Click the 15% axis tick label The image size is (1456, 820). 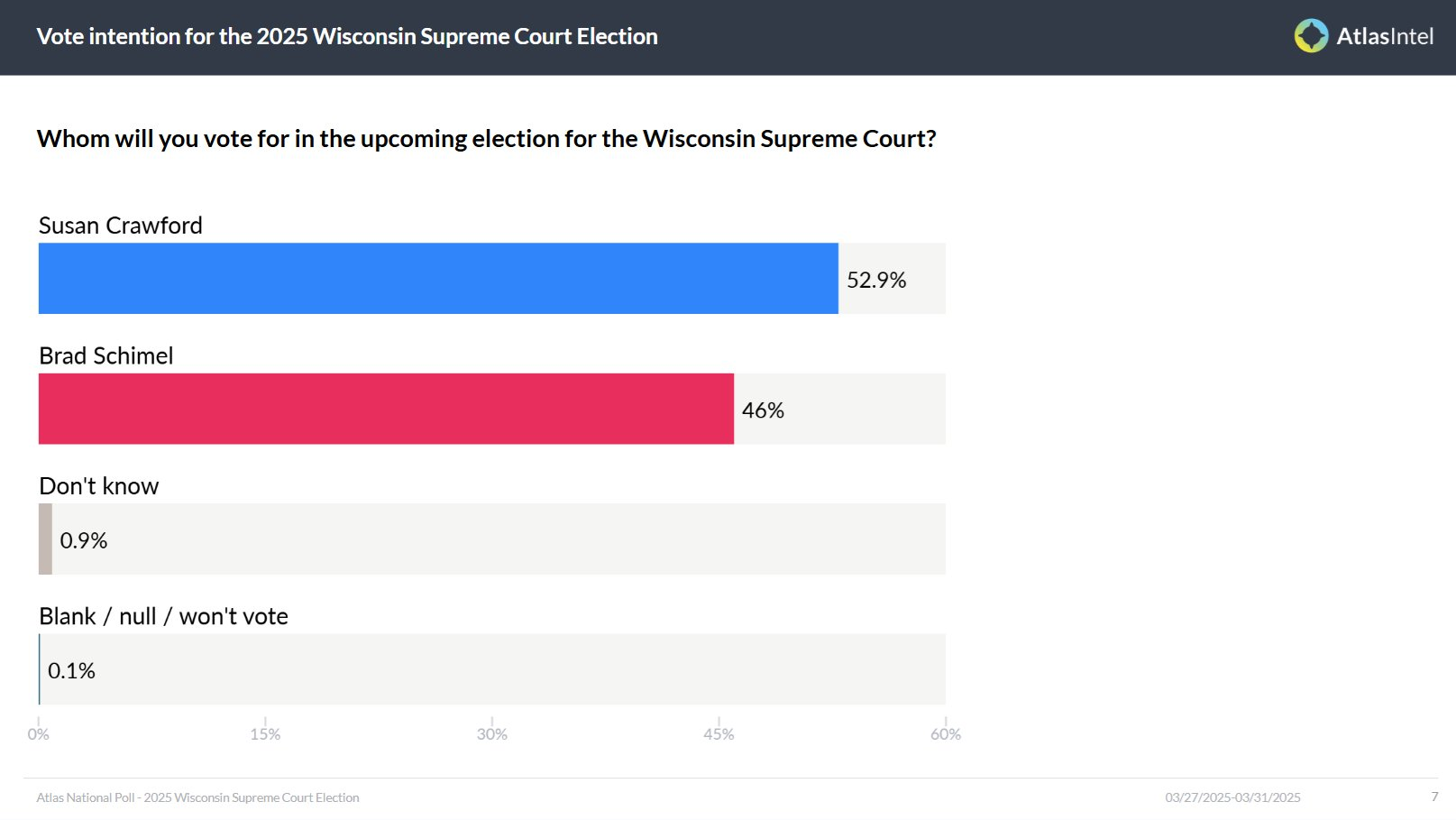(265, 734)
